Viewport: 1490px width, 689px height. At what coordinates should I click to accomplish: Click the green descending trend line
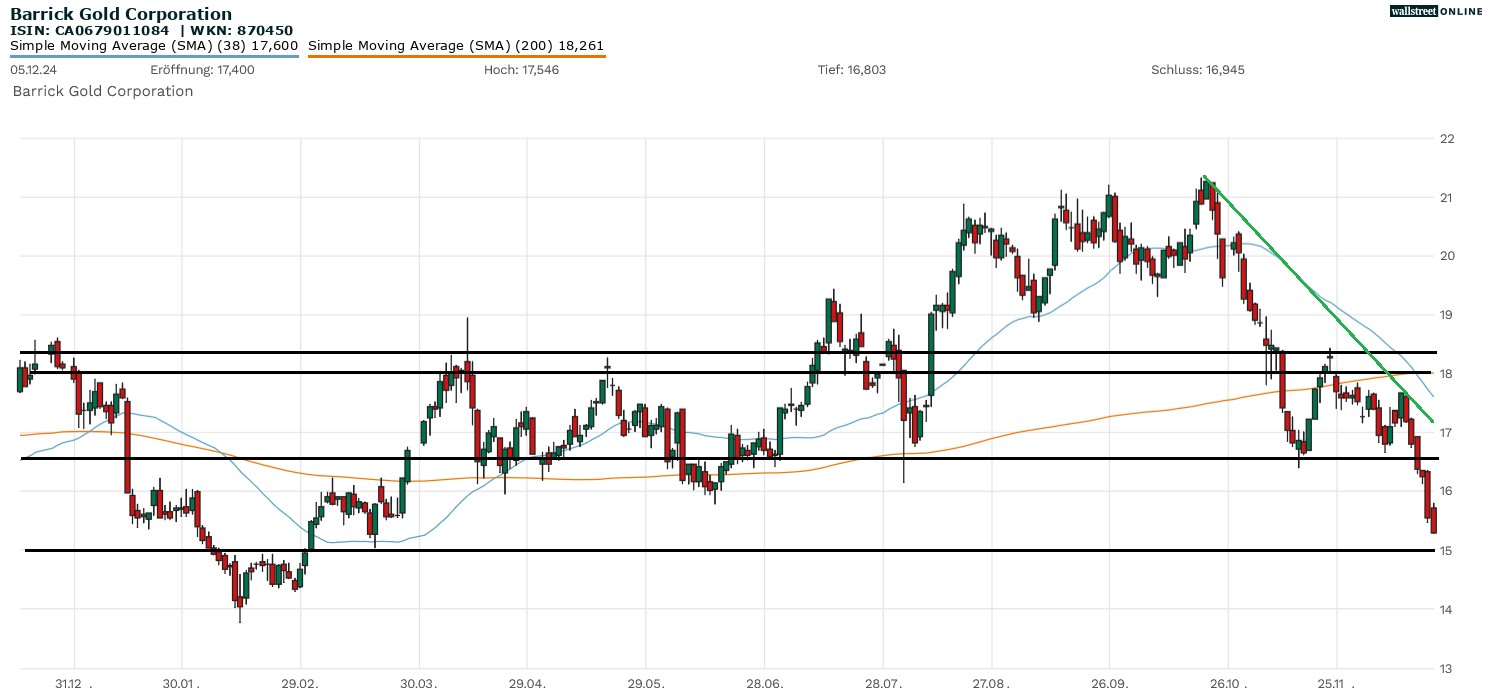coord(1319,299)
